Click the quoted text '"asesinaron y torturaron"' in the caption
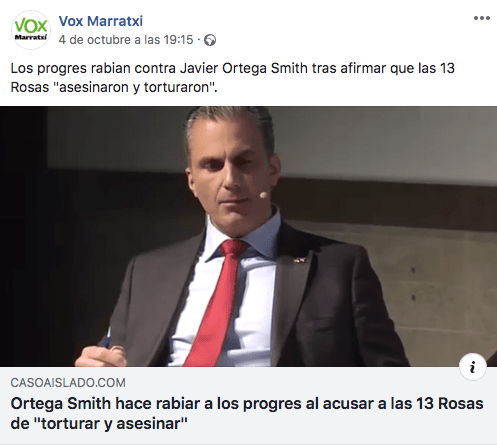497x445 pixels. 135,87
